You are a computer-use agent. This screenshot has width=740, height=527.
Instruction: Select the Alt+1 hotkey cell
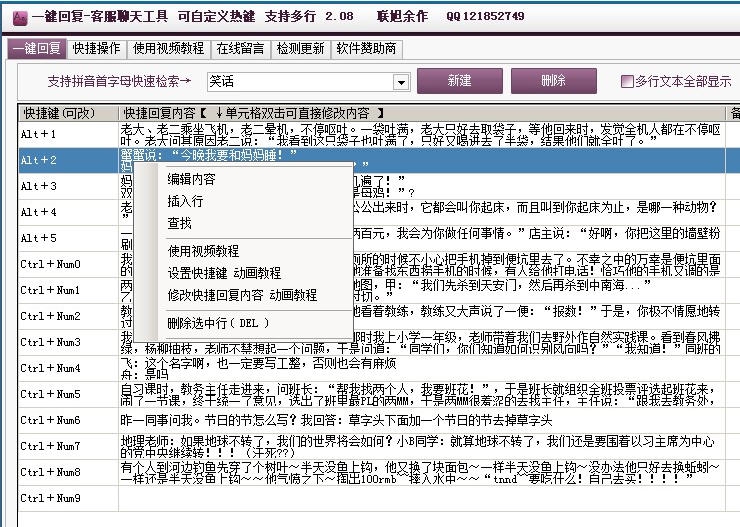point(68,134)
